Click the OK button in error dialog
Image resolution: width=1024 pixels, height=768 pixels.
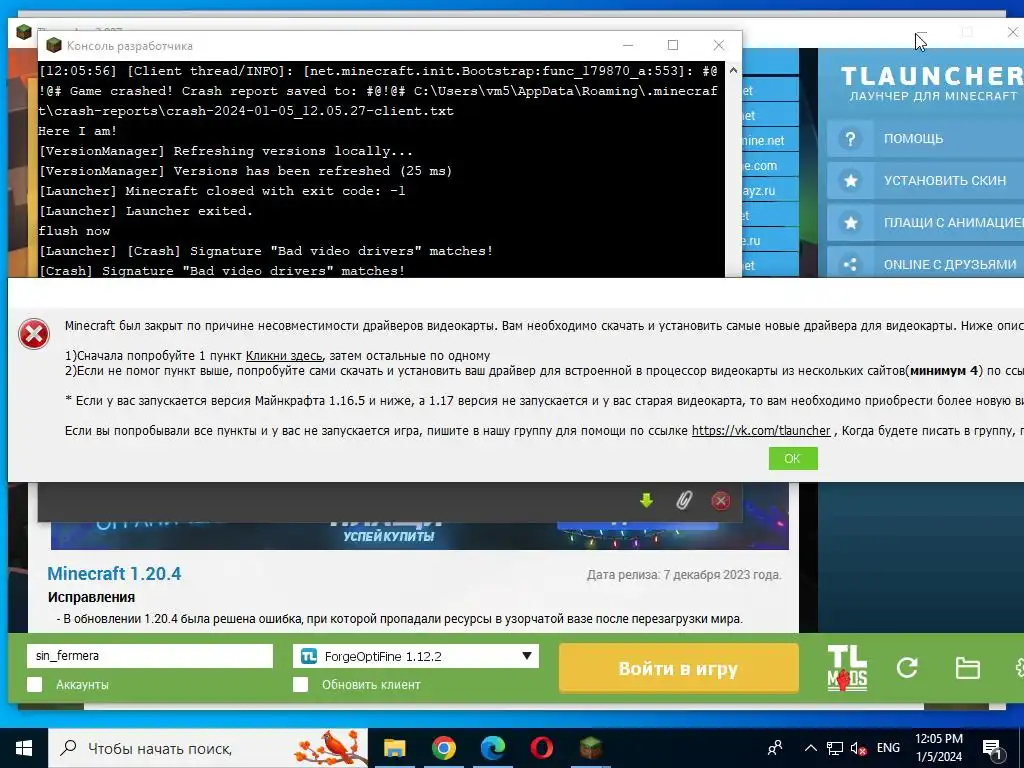793,458
